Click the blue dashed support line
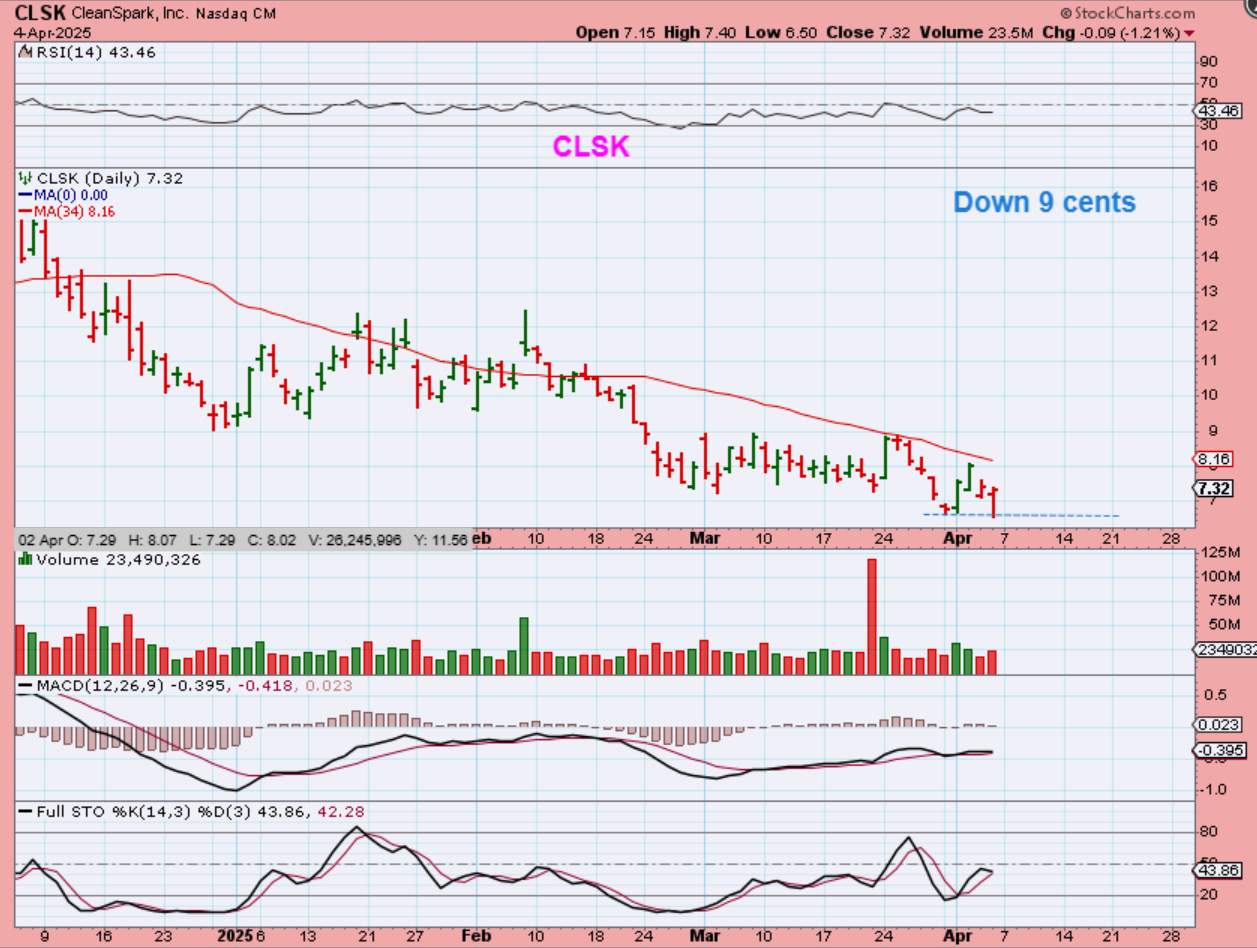The image size is (1257, 948). pyautogui.click(x=1020, y=516)
